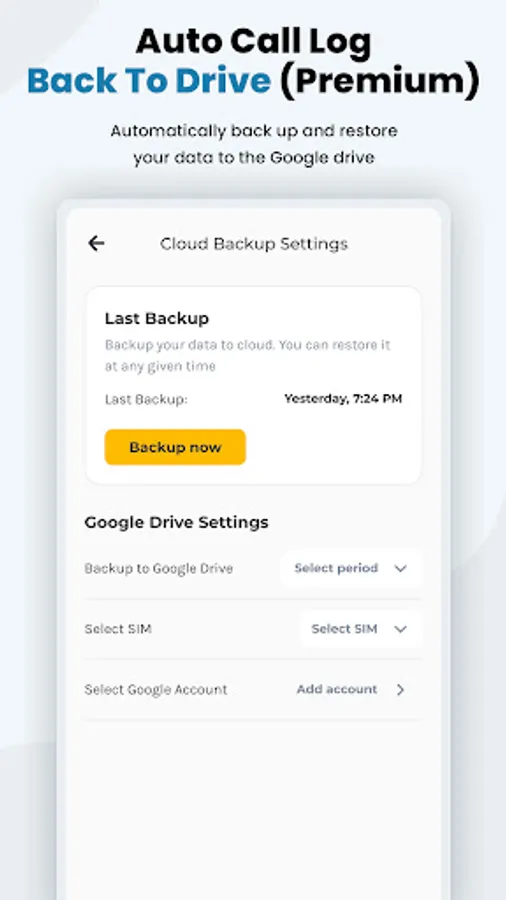Click the Yesterday, 7:24 PM timestamp
The image size is (506, 900).
point(343,398)
